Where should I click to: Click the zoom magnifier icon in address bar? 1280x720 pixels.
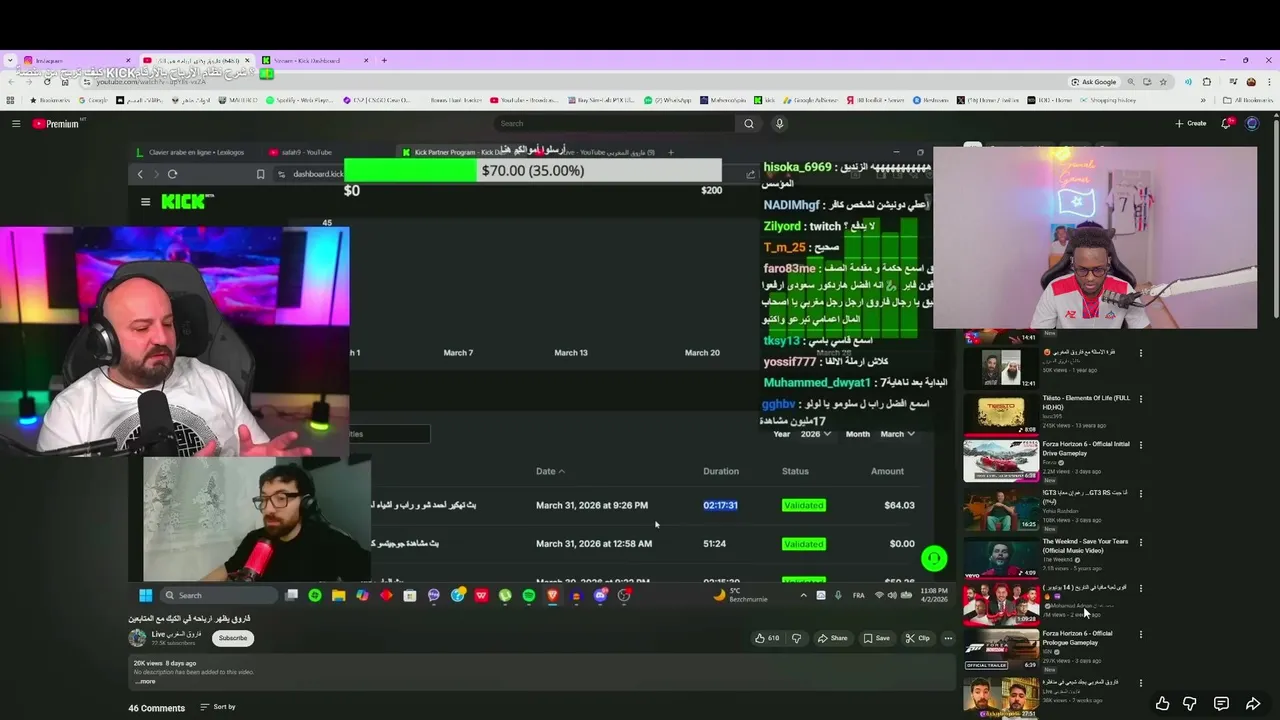1131,82
